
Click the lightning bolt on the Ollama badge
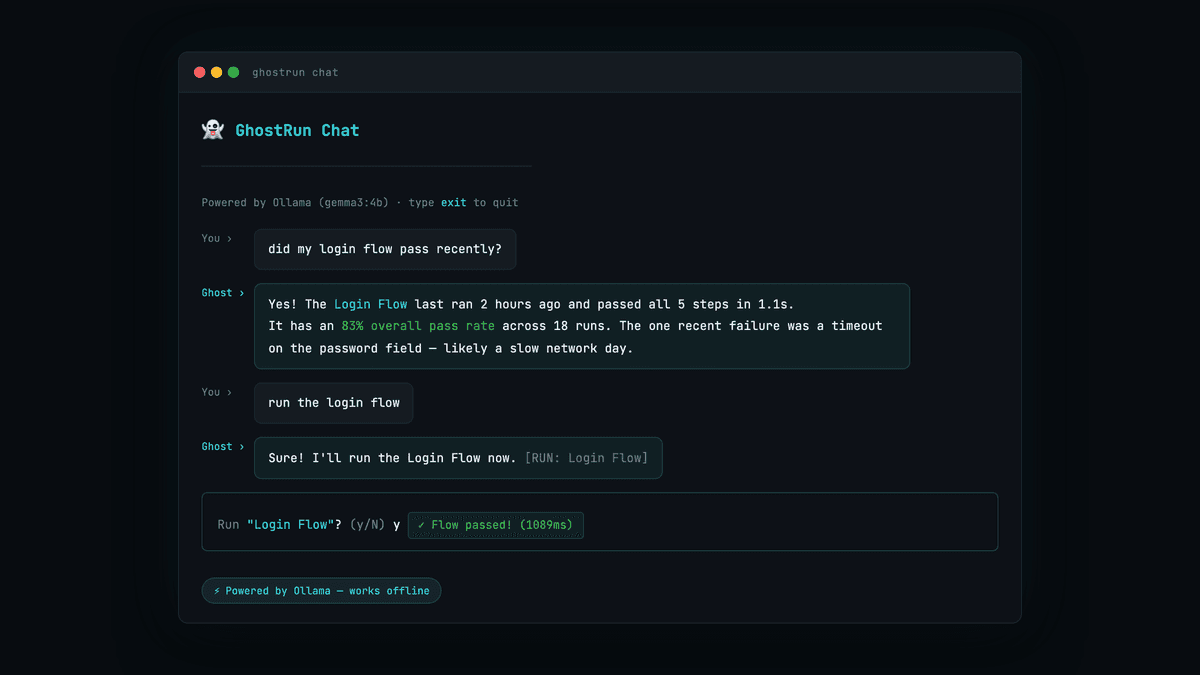coord(216,590)
